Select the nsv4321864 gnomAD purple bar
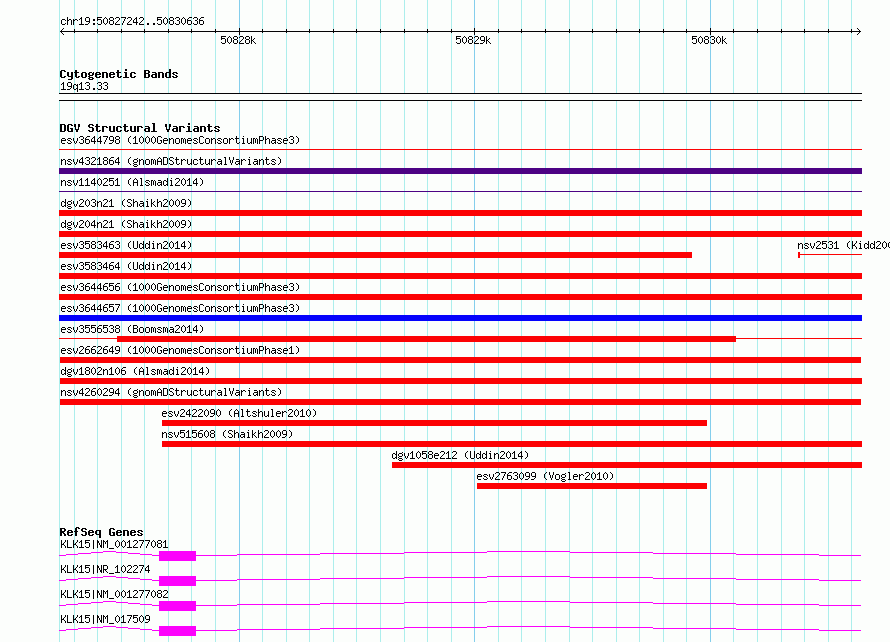 [460, 171]
